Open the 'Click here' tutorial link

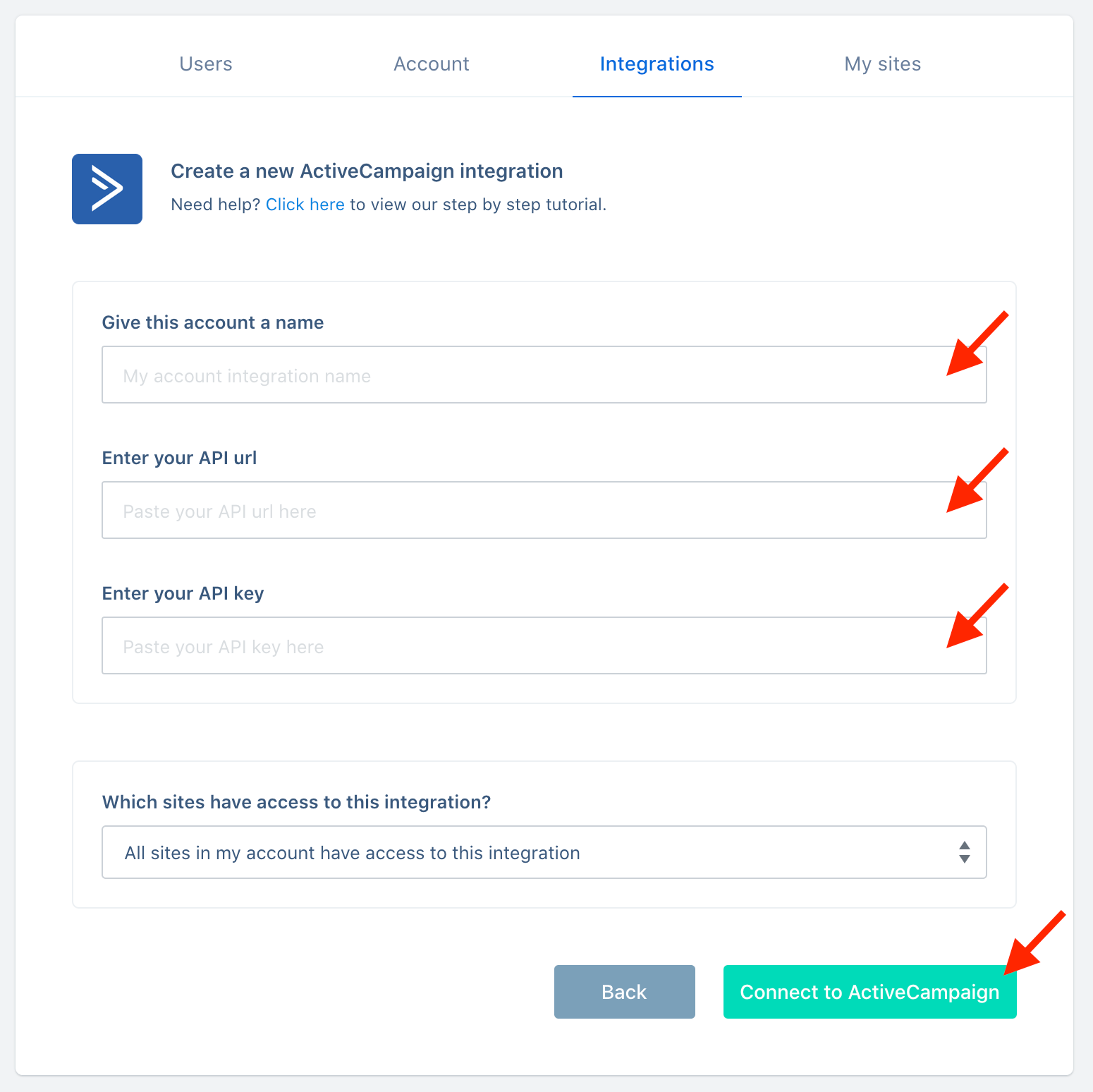[x=305, y=205]
